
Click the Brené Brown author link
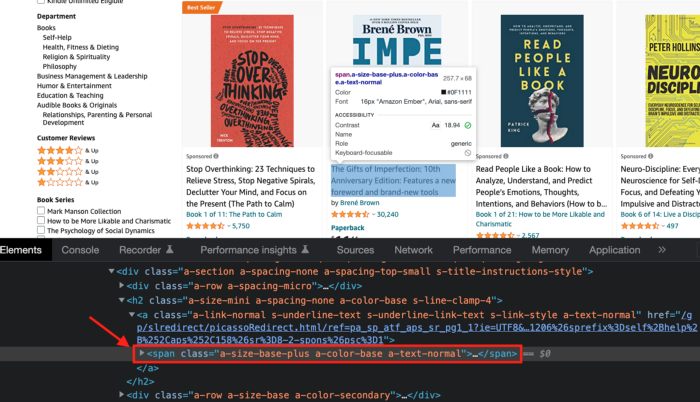(360, 203)
